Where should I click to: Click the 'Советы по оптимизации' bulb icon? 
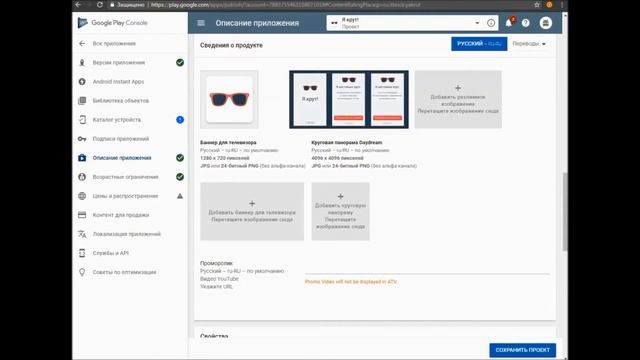82,272
